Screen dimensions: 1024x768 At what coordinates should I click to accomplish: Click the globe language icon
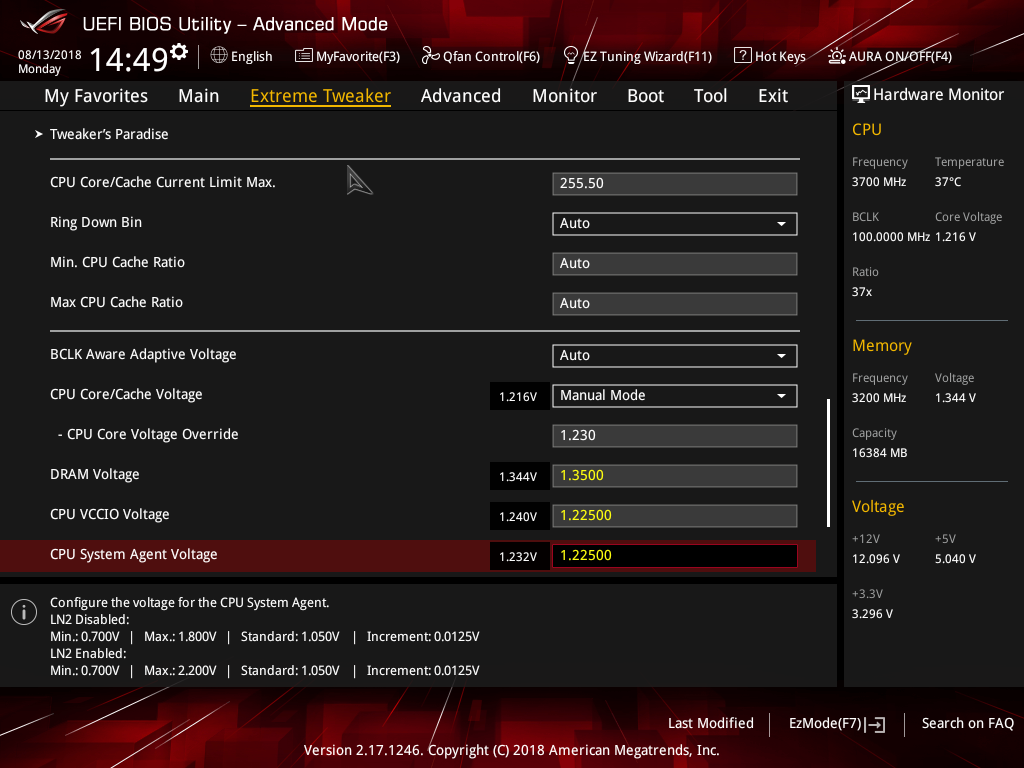(219, 56)
